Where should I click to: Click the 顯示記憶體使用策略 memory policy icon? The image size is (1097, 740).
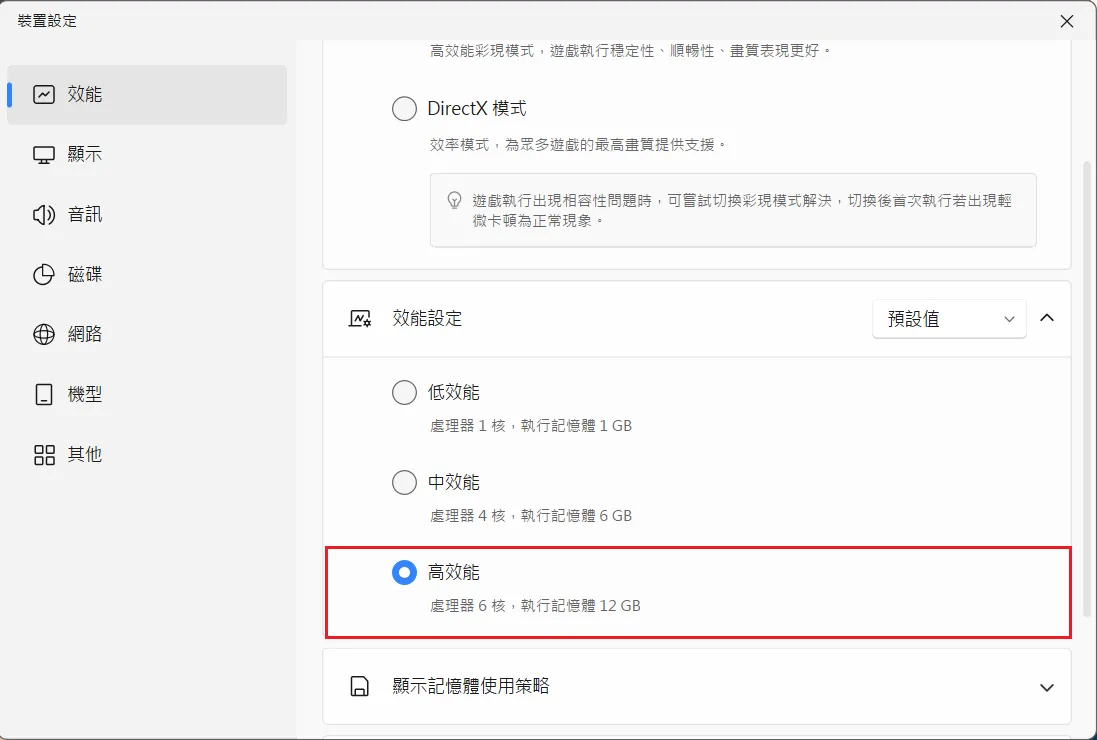click(359, 687)
